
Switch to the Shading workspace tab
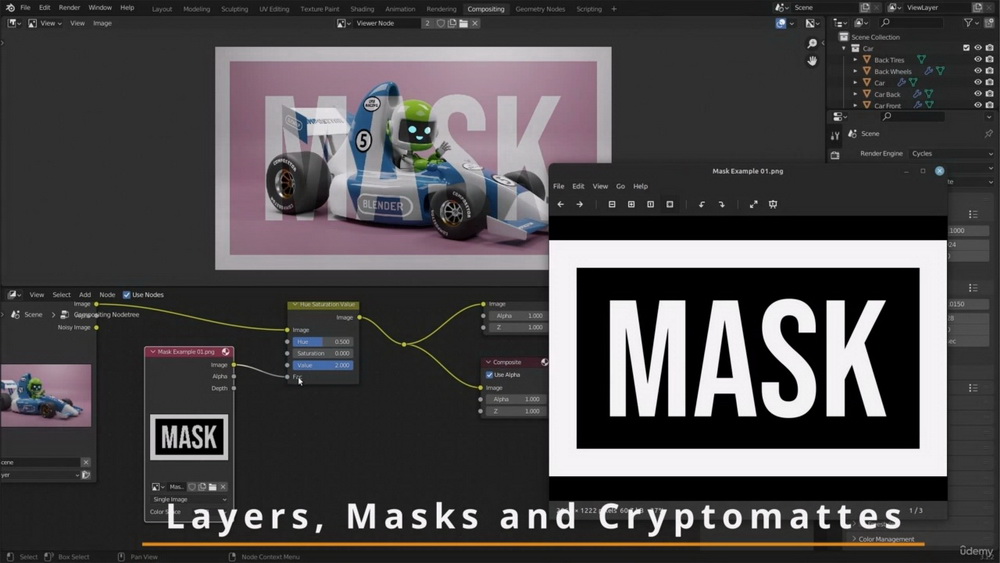362,9
